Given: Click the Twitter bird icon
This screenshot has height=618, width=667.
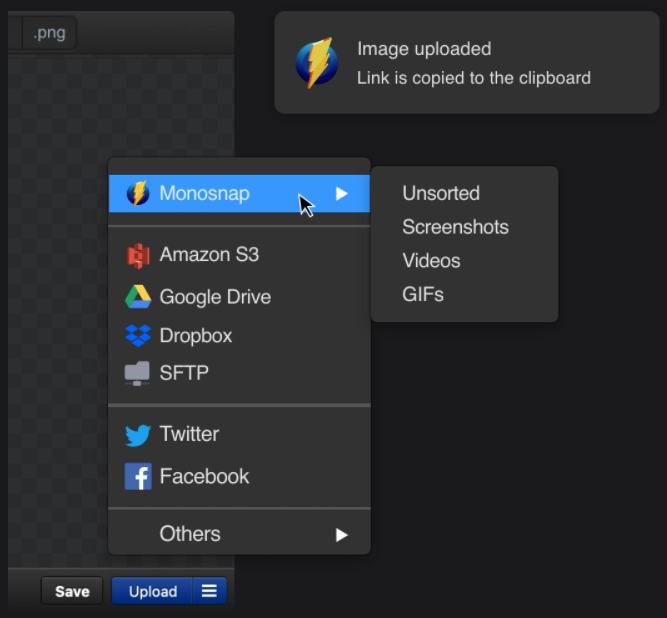Looking at the screenshot, I should 138,435.
